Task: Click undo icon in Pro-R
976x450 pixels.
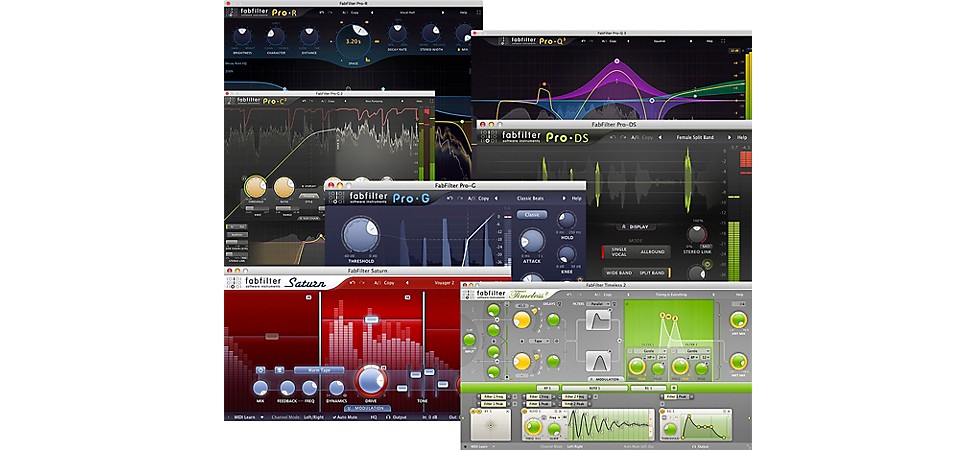Action: point(321,12)
